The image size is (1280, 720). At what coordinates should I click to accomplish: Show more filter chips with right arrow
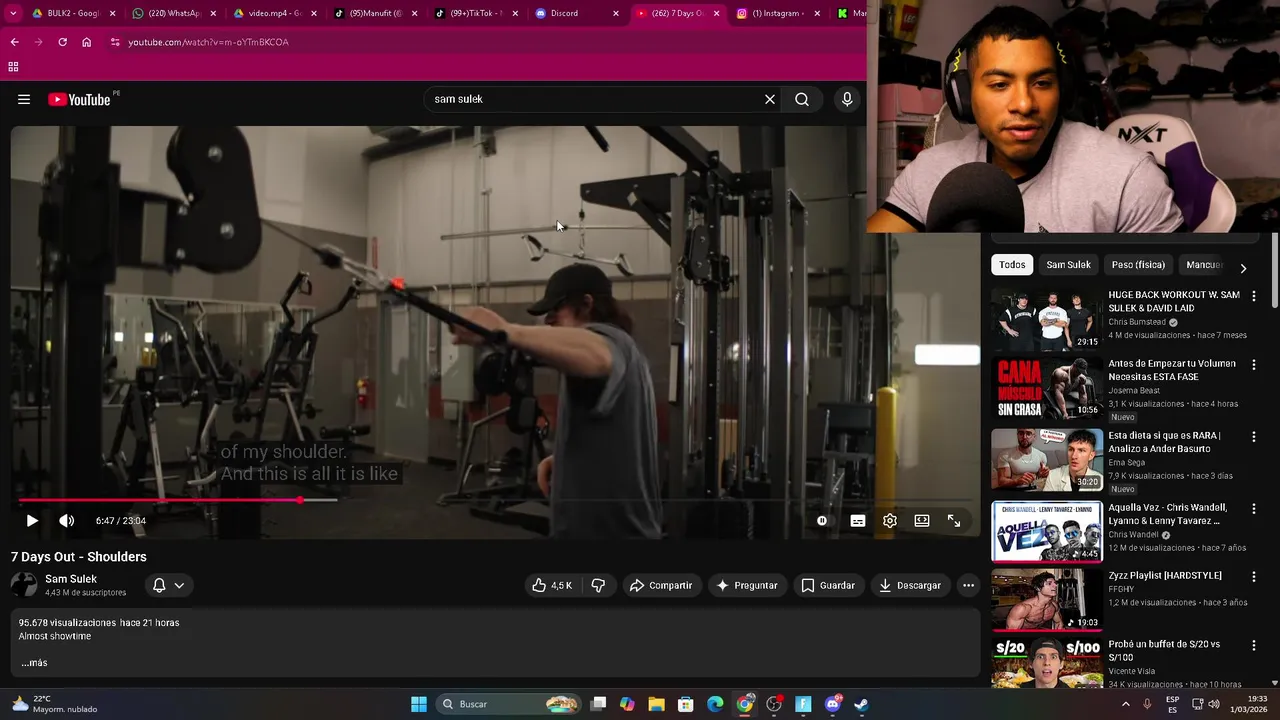1243,268
